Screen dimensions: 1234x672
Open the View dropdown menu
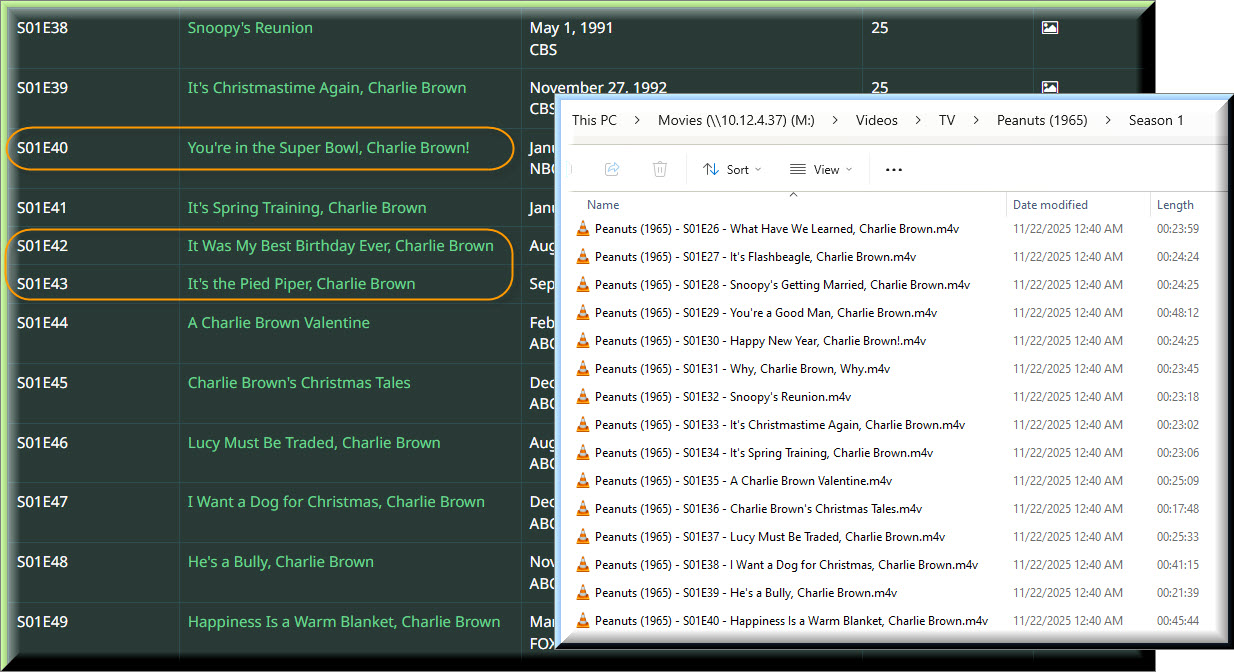pos(821,169)
